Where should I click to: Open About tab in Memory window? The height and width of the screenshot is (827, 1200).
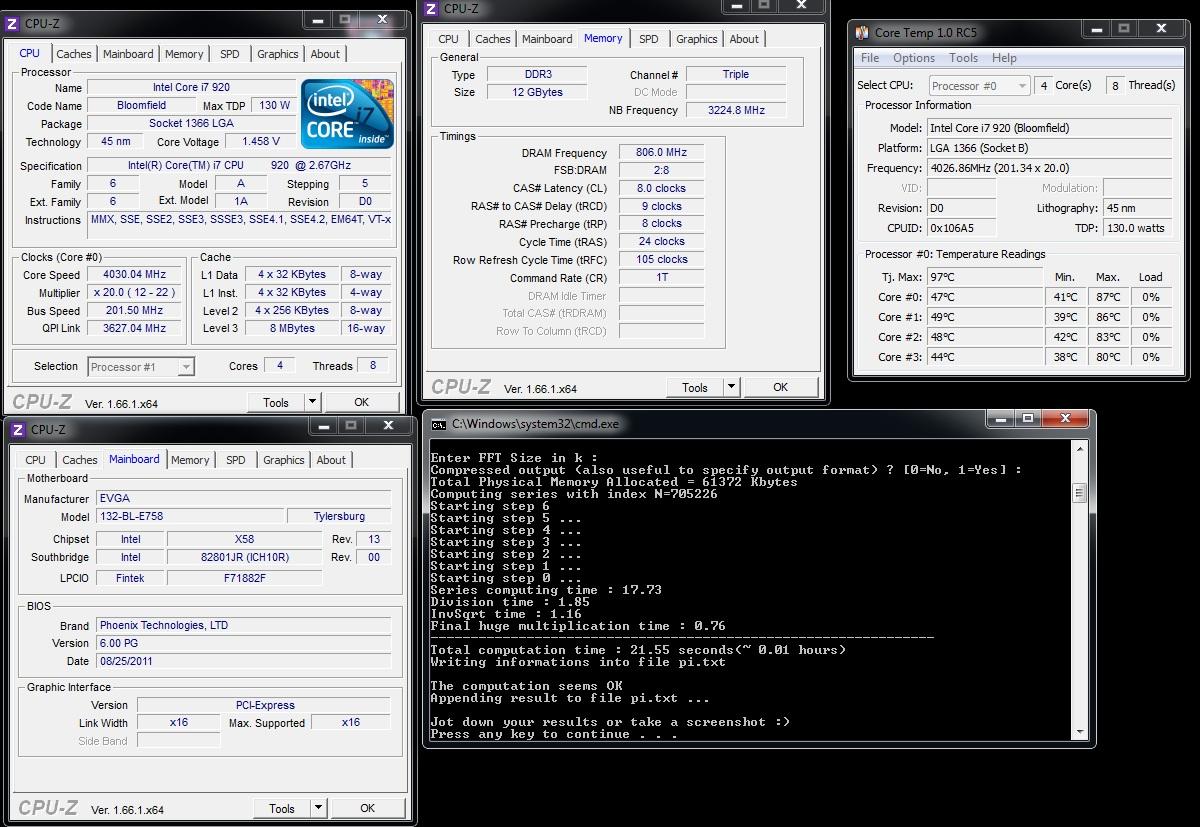coord(744,39)
